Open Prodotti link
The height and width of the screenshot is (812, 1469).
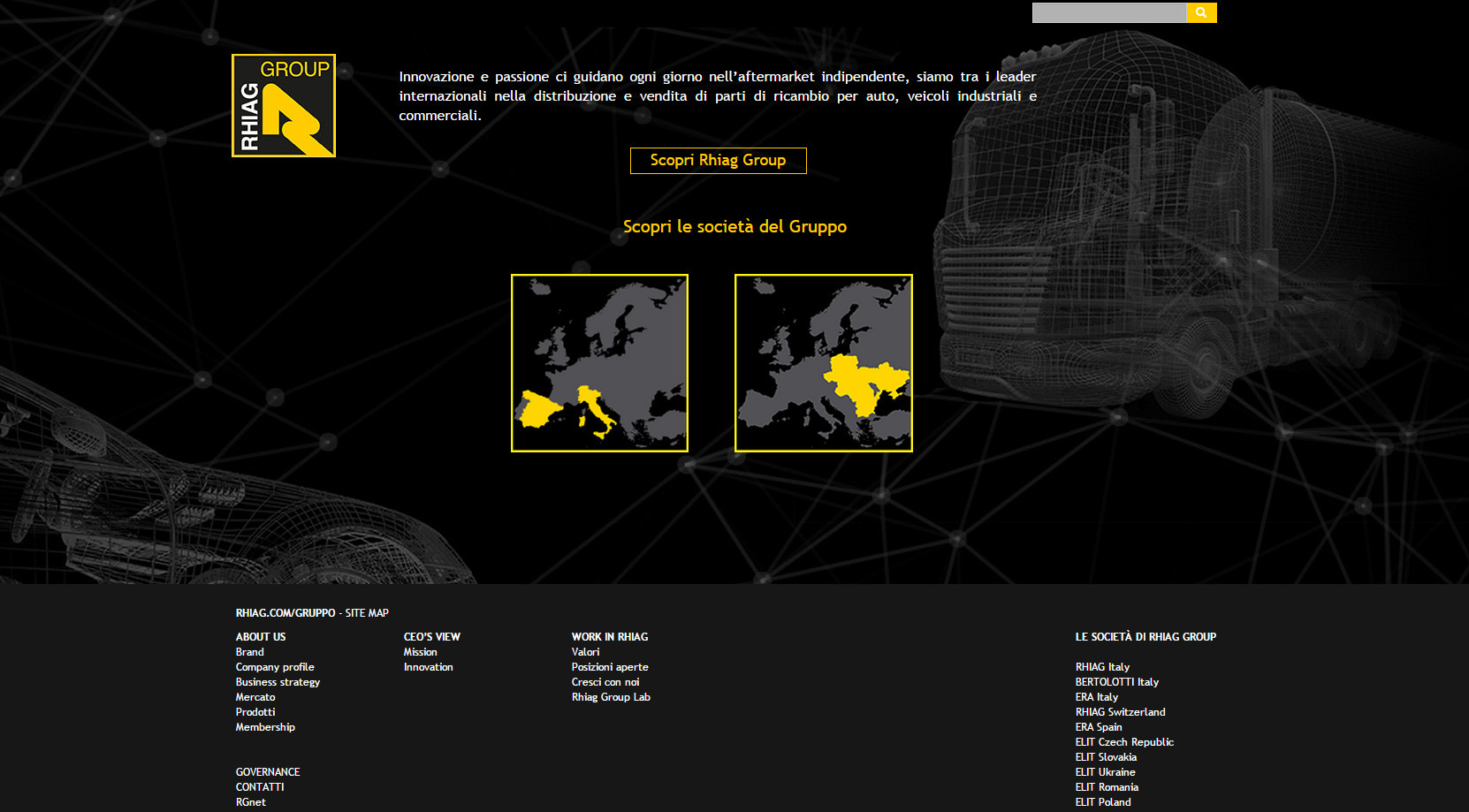click(x=255, y=712)
